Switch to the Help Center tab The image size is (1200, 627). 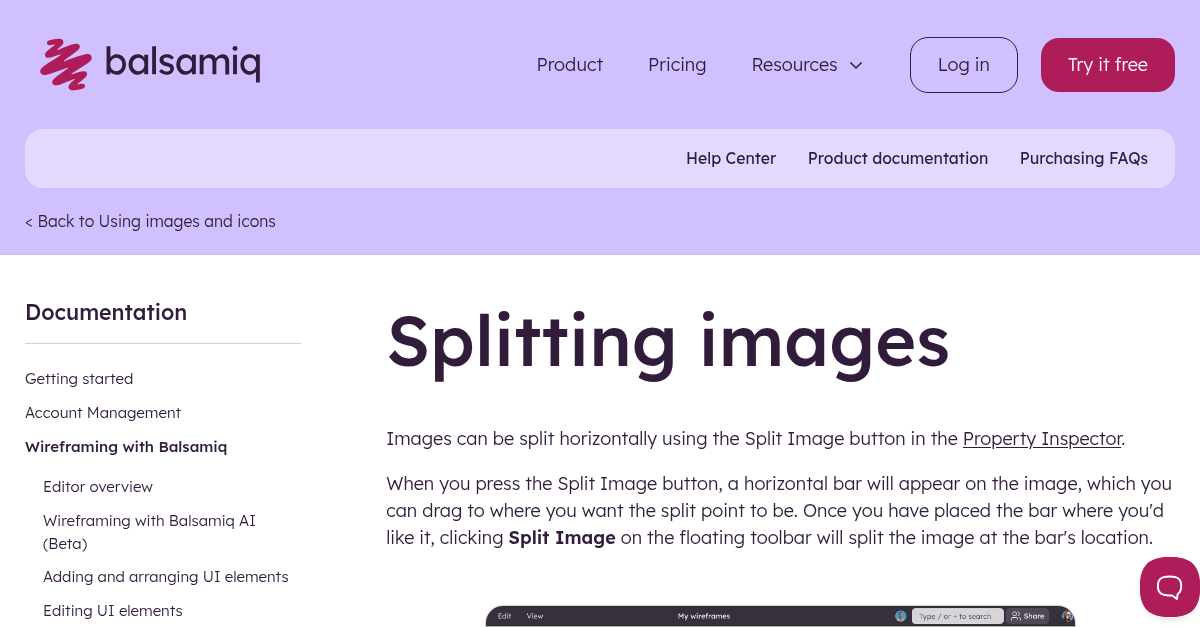coord(731,158)
